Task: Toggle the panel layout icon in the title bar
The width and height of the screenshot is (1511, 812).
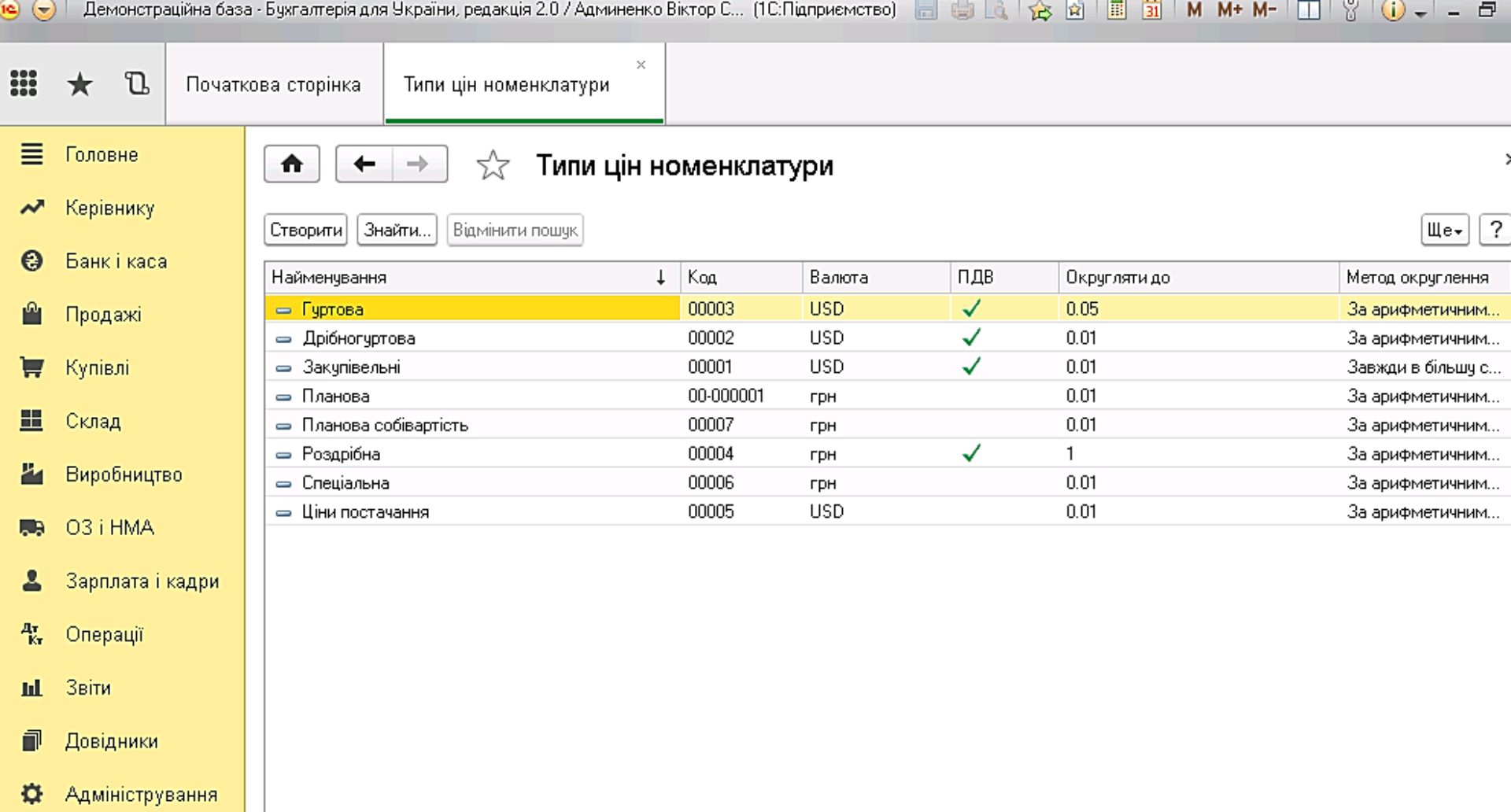Action: click(1308, 10)
